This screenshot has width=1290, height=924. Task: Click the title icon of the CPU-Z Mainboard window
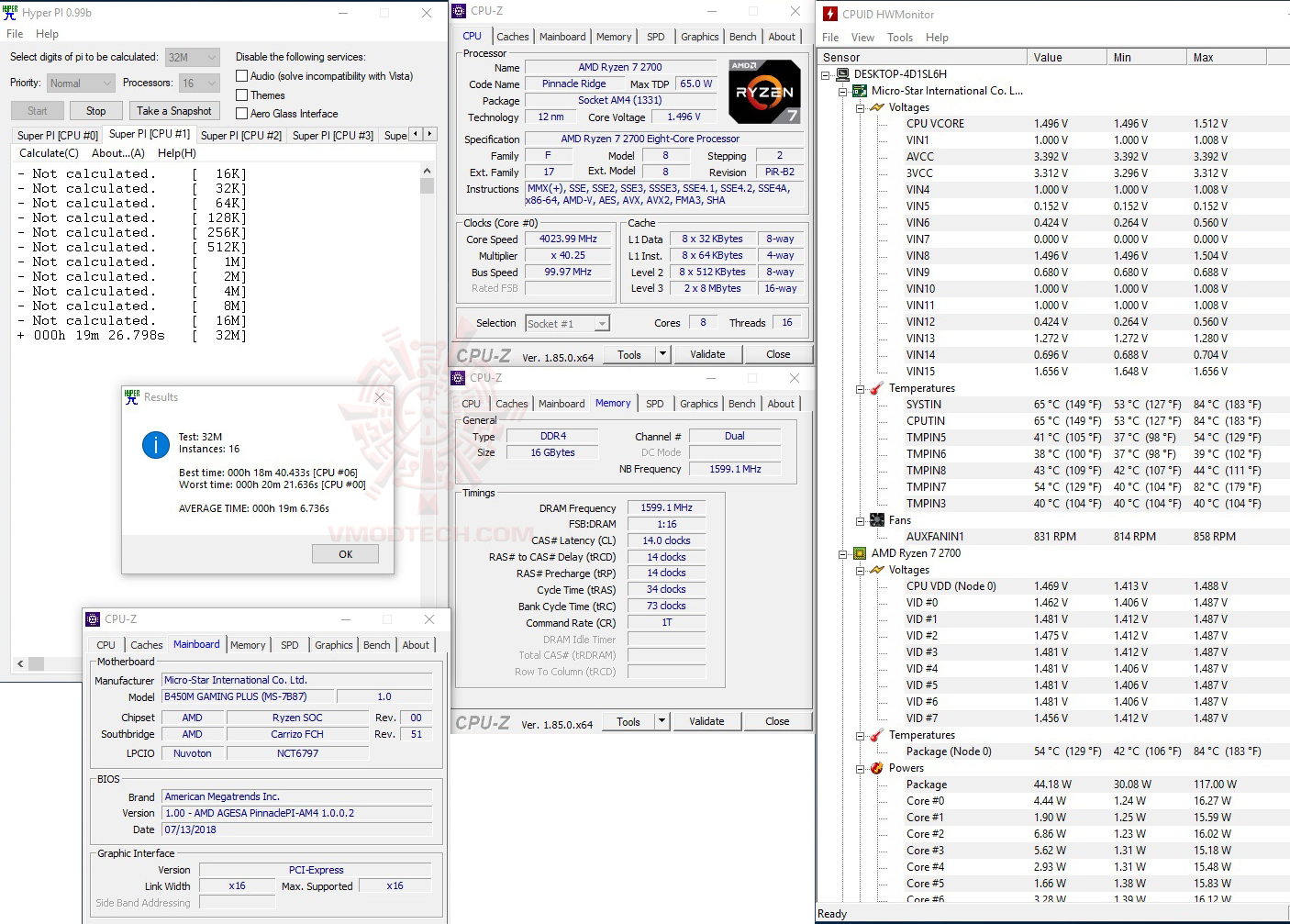coord(93,619)
